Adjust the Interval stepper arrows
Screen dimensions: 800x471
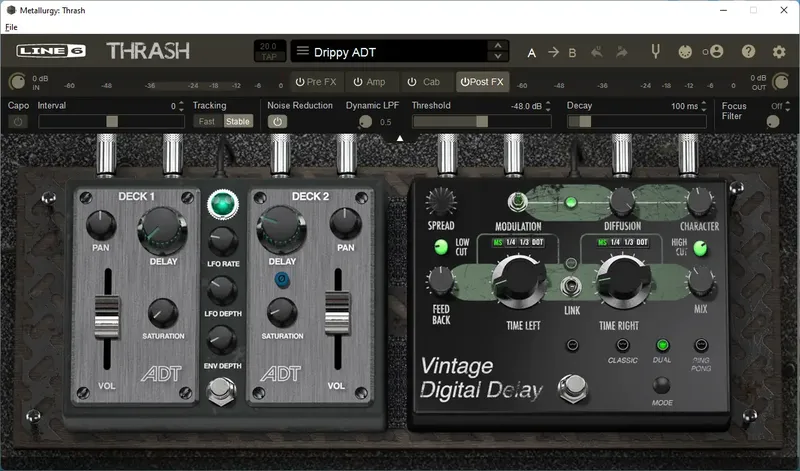[x=181, y=106]
